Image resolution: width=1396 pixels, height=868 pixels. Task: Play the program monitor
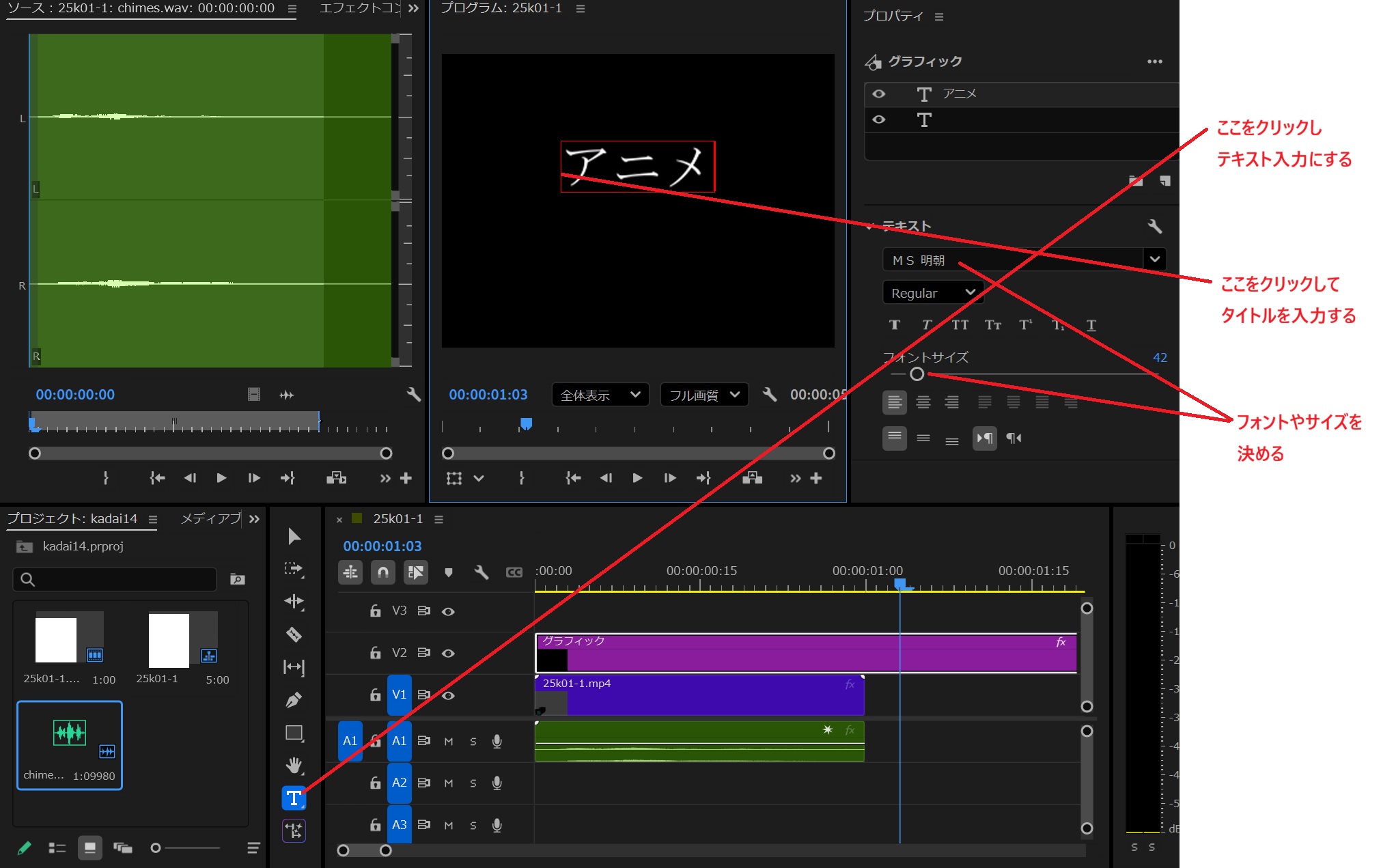[x=637, y=478]
